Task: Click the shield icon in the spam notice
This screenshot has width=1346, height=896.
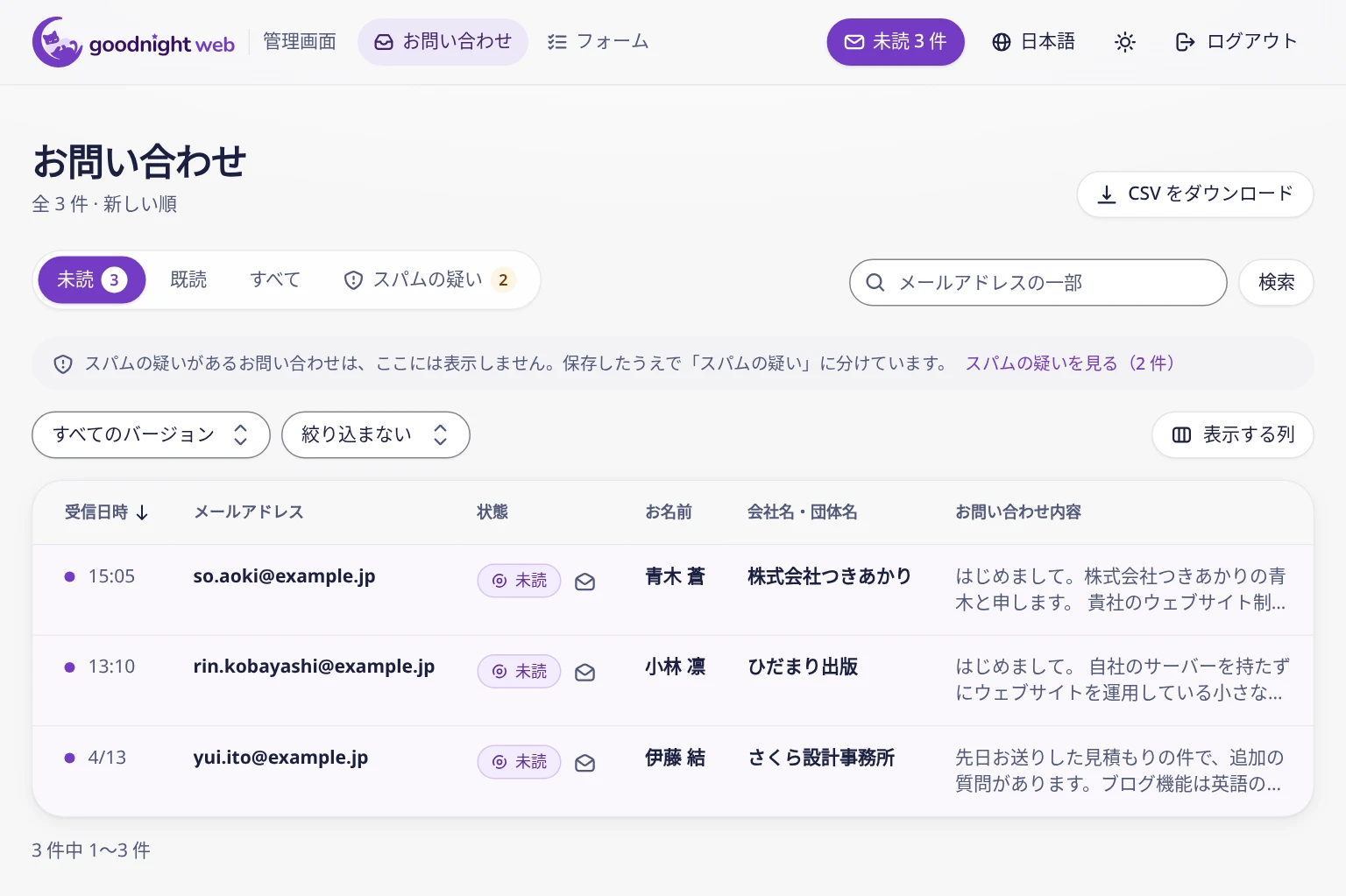Action: click(x=63, y=363)
